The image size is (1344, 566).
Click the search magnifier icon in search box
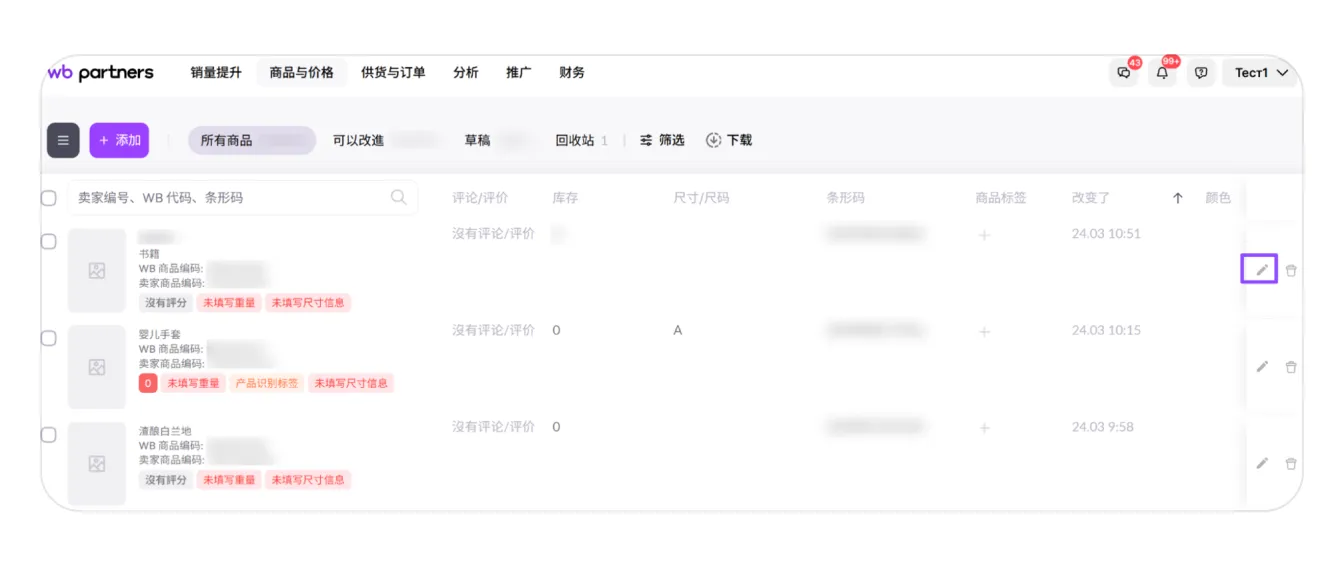tap(399, 197)
